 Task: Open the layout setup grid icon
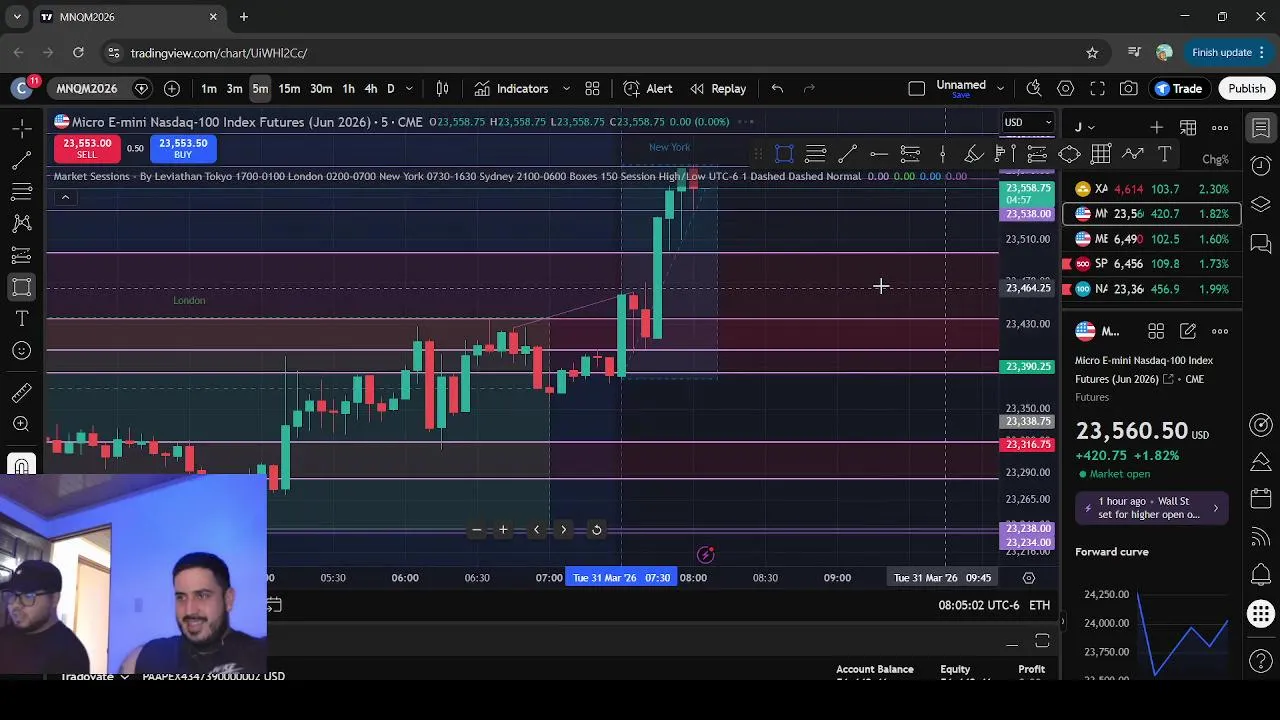(592, 88)
